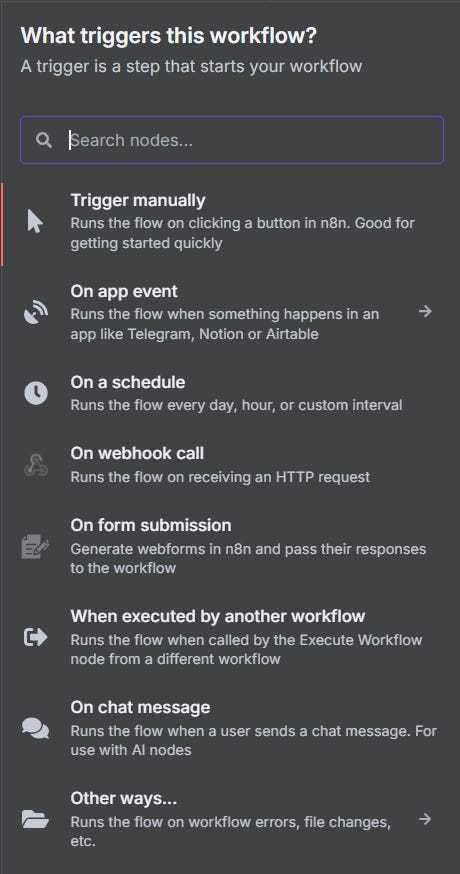460x874 pixels.
Task: Click the execute workflow arrow icon
Action: tap(36, 637)
